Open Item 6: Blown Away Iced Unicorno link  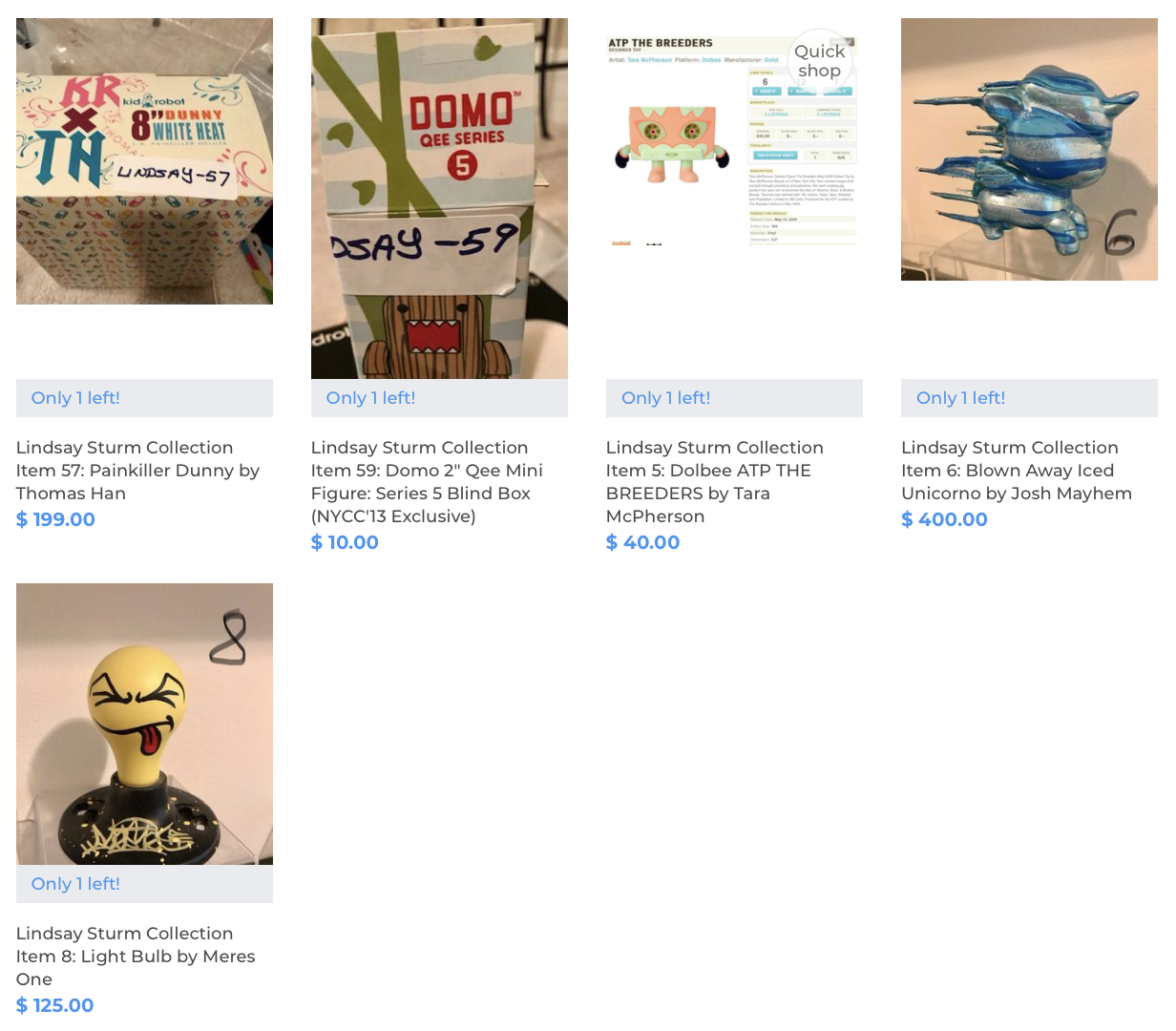coord(1017,471)
